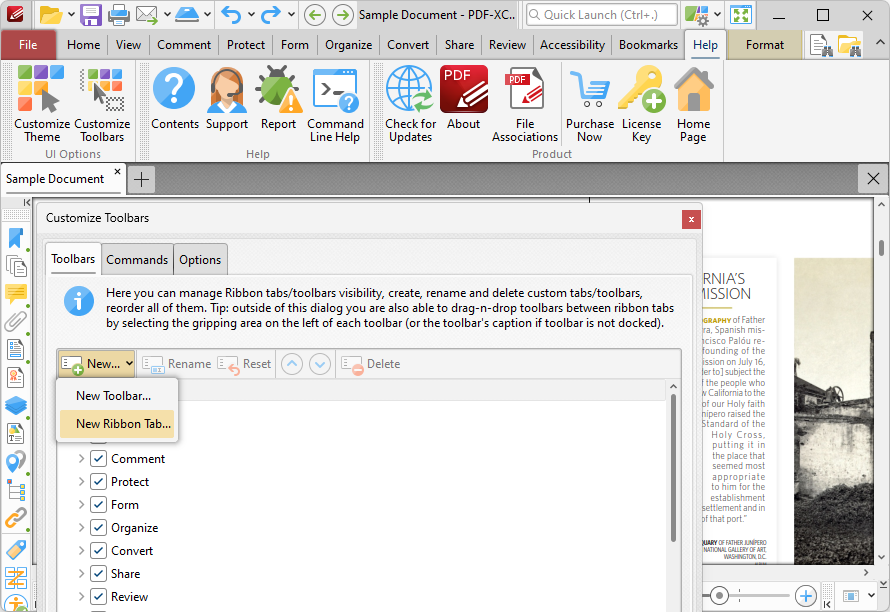Click the Undo arrow

(231, 15)
